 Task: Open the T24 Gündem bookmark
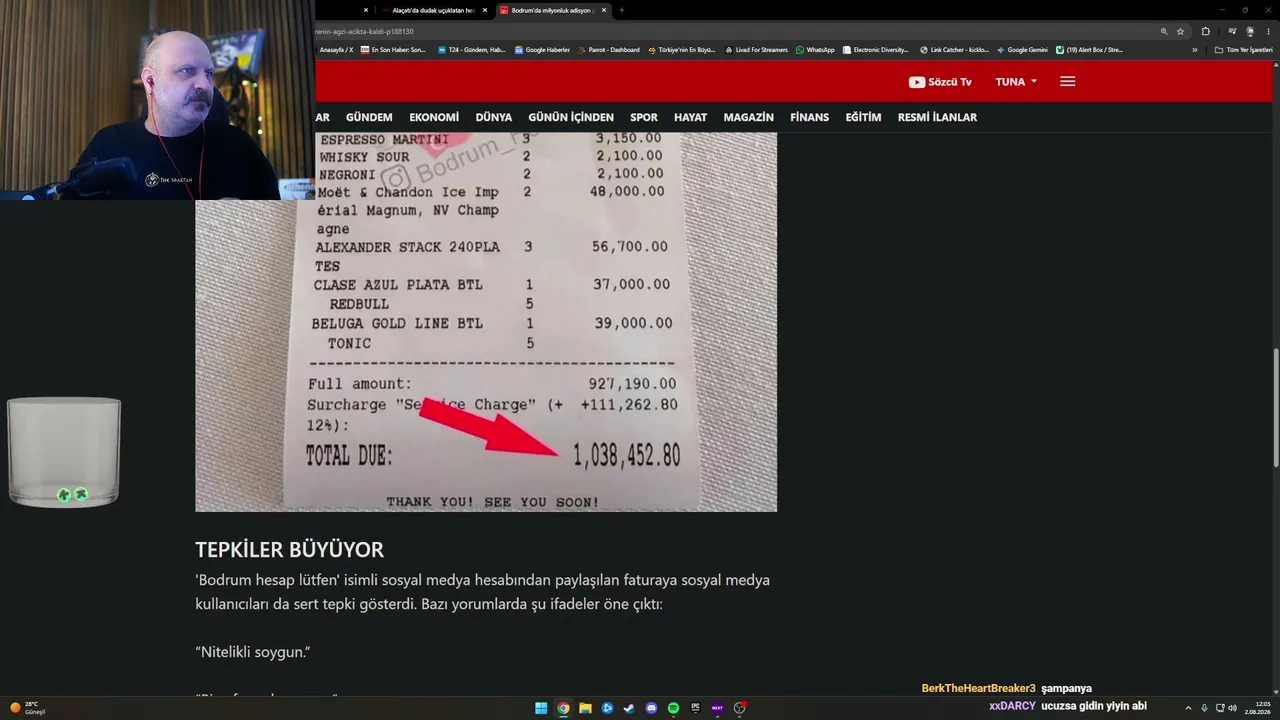[471, 50]
